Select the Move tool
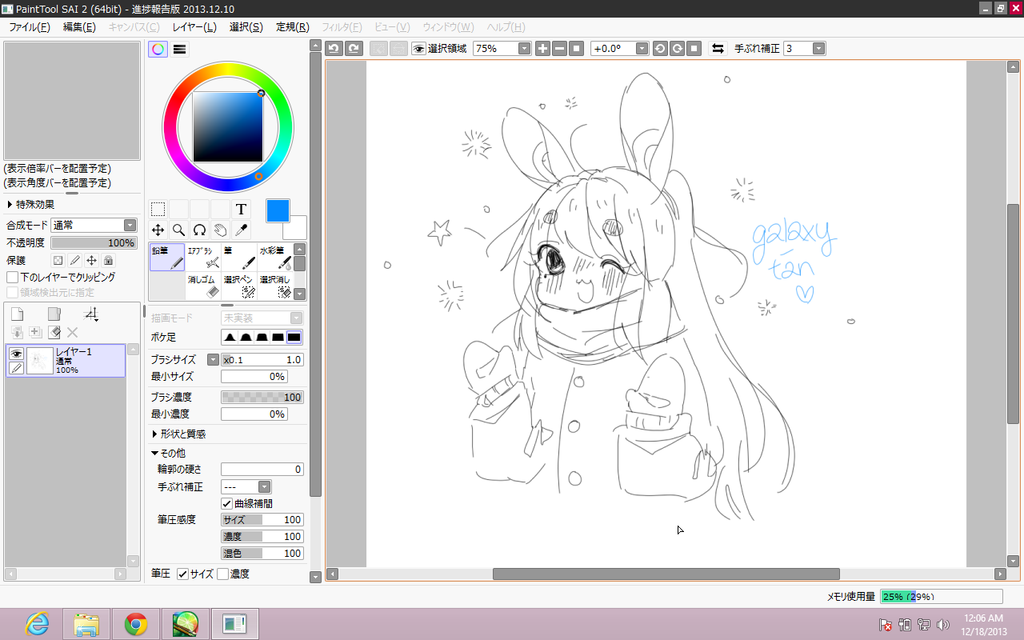The height and width of the screenshot is (640, 1024). pyautogui.click(x=158, y=230)
